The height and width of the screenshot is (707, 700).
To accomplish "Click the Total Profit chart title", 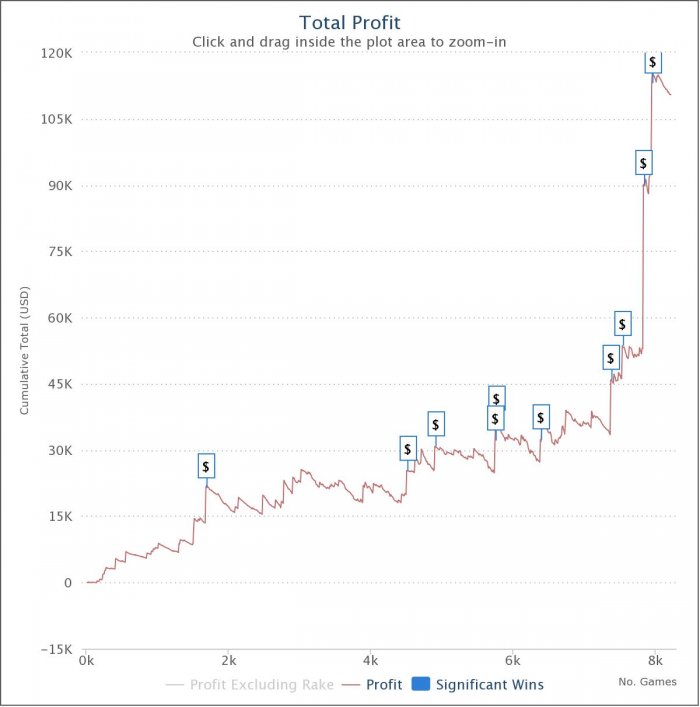I will pyautogui.click(x=350, y=23).
